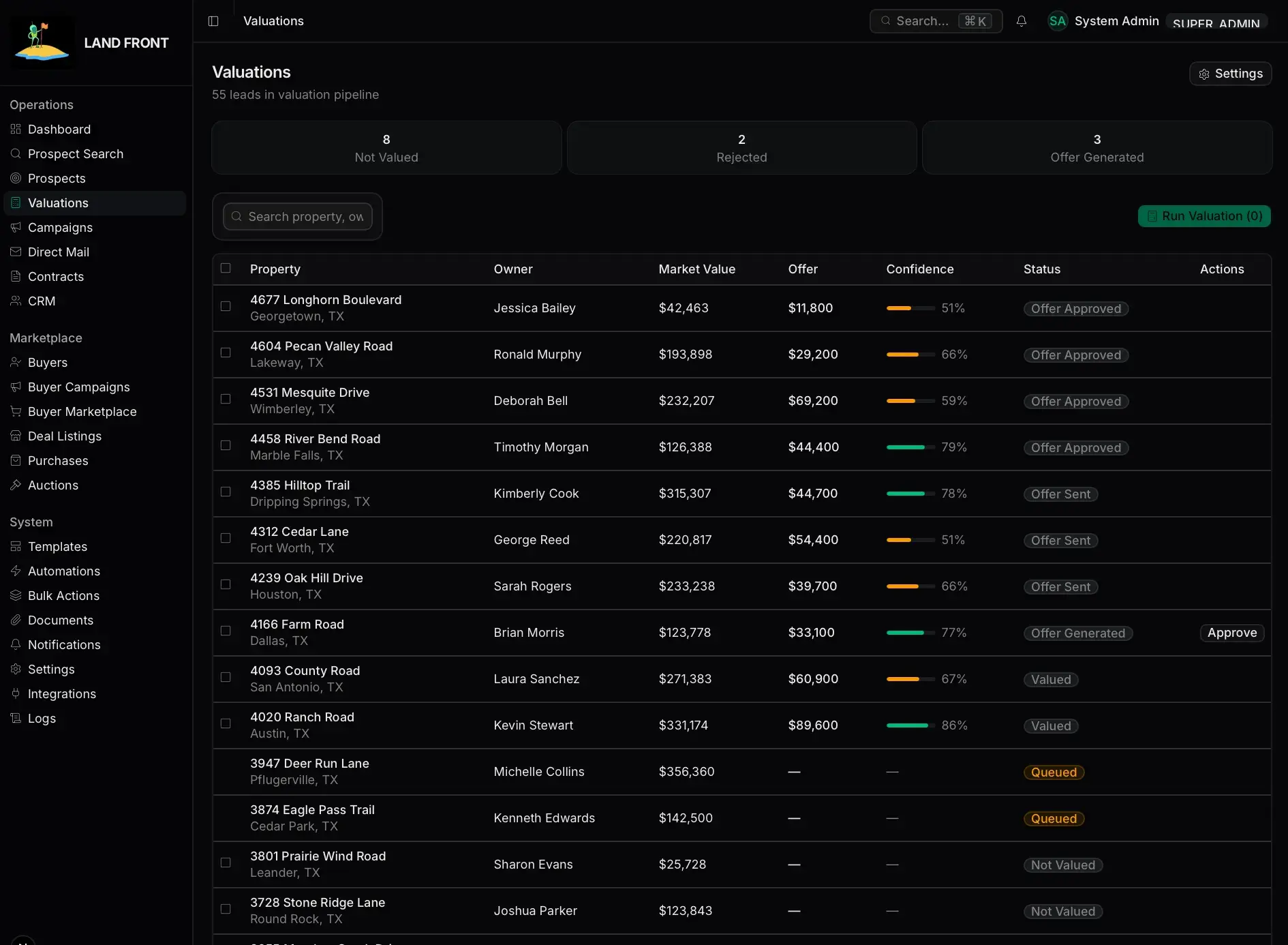The width and height of the screenshot is (1288, 945).
Task: Tick the 4531 Mesquite Drive checkbox
Action: pyautogui.click(x=226, y=399)
